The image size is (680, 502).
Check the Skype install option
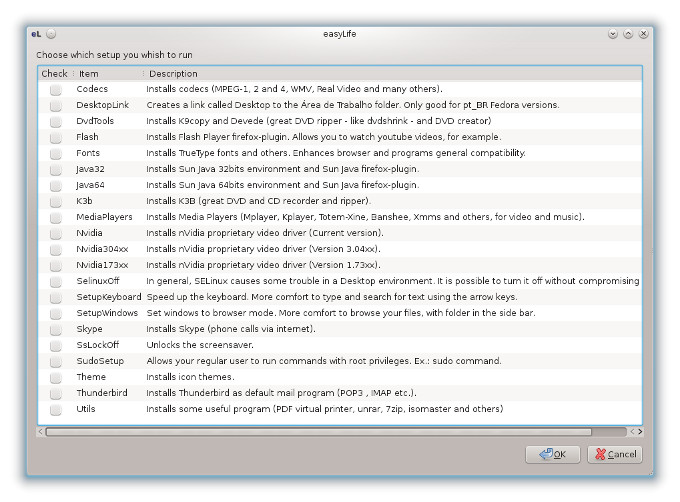point(56,329)
